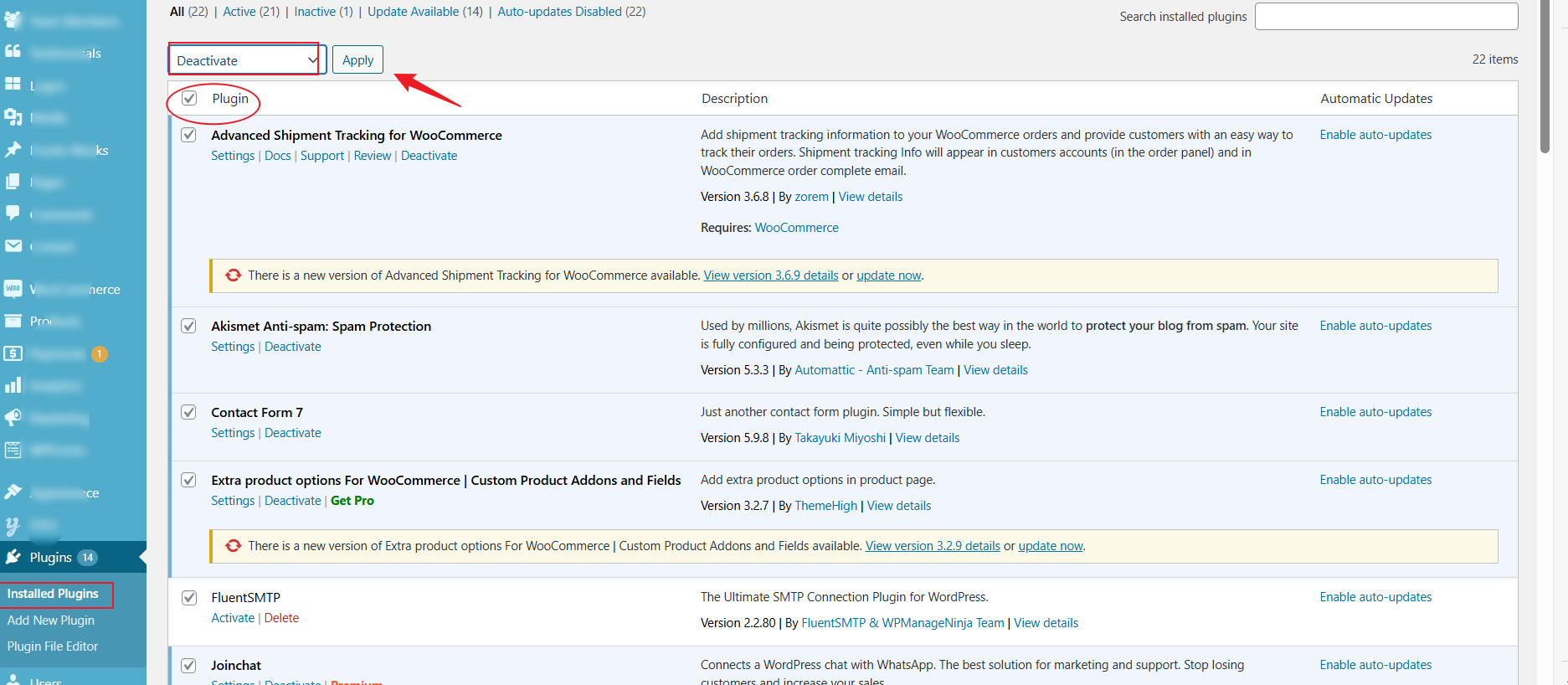This screenshot has height=685, width=1568.
Task: Uncheck the Advanced Shipment Tracking plugin checkbox
Action: (x=188, y=135)
